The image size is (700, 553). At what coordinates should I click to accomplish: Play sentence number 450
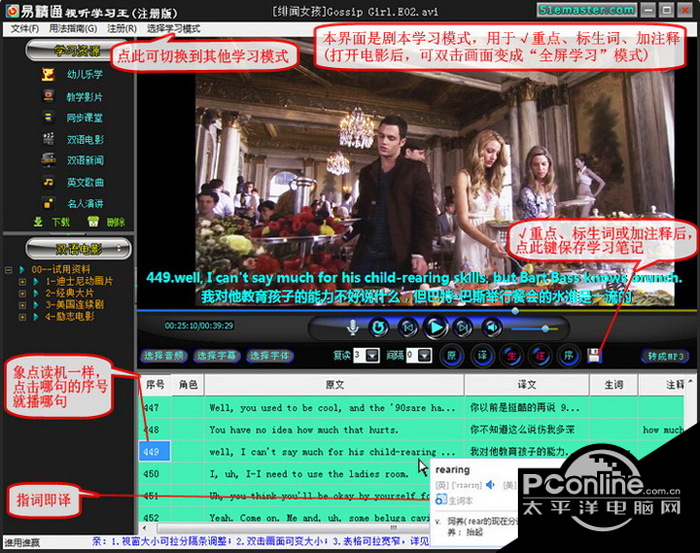tap(152, 474)
